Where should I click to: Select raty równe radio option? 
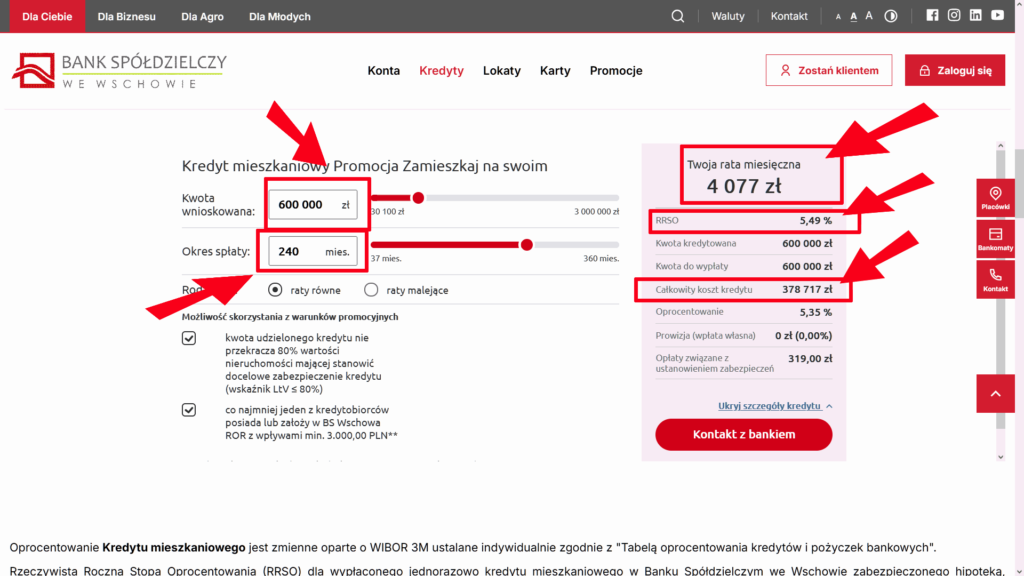275,290
